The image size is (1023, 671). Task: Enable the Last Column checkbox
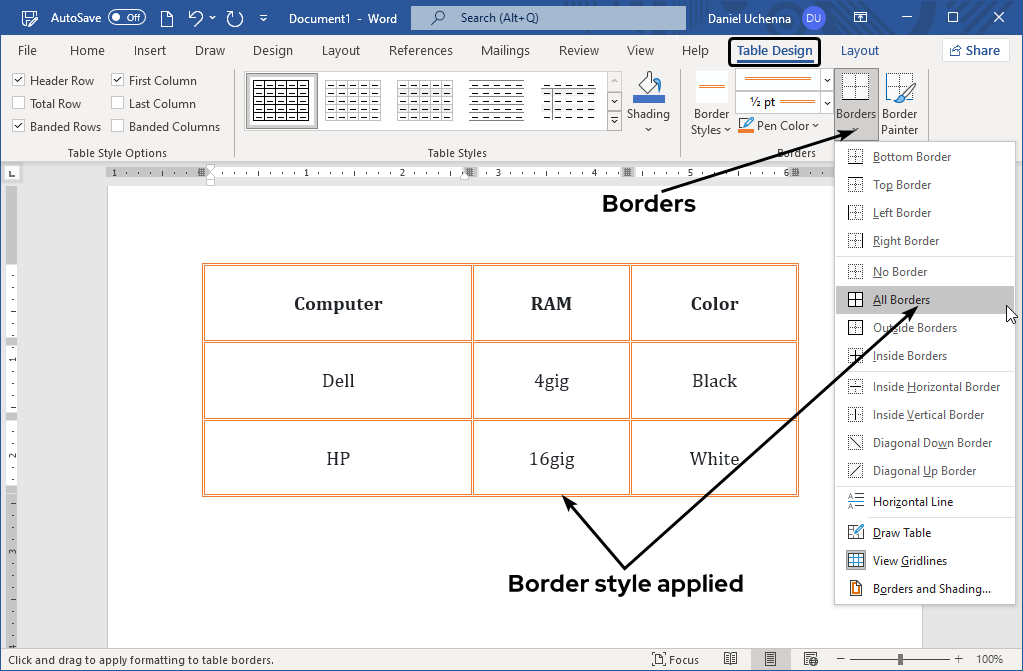[117, 103]
